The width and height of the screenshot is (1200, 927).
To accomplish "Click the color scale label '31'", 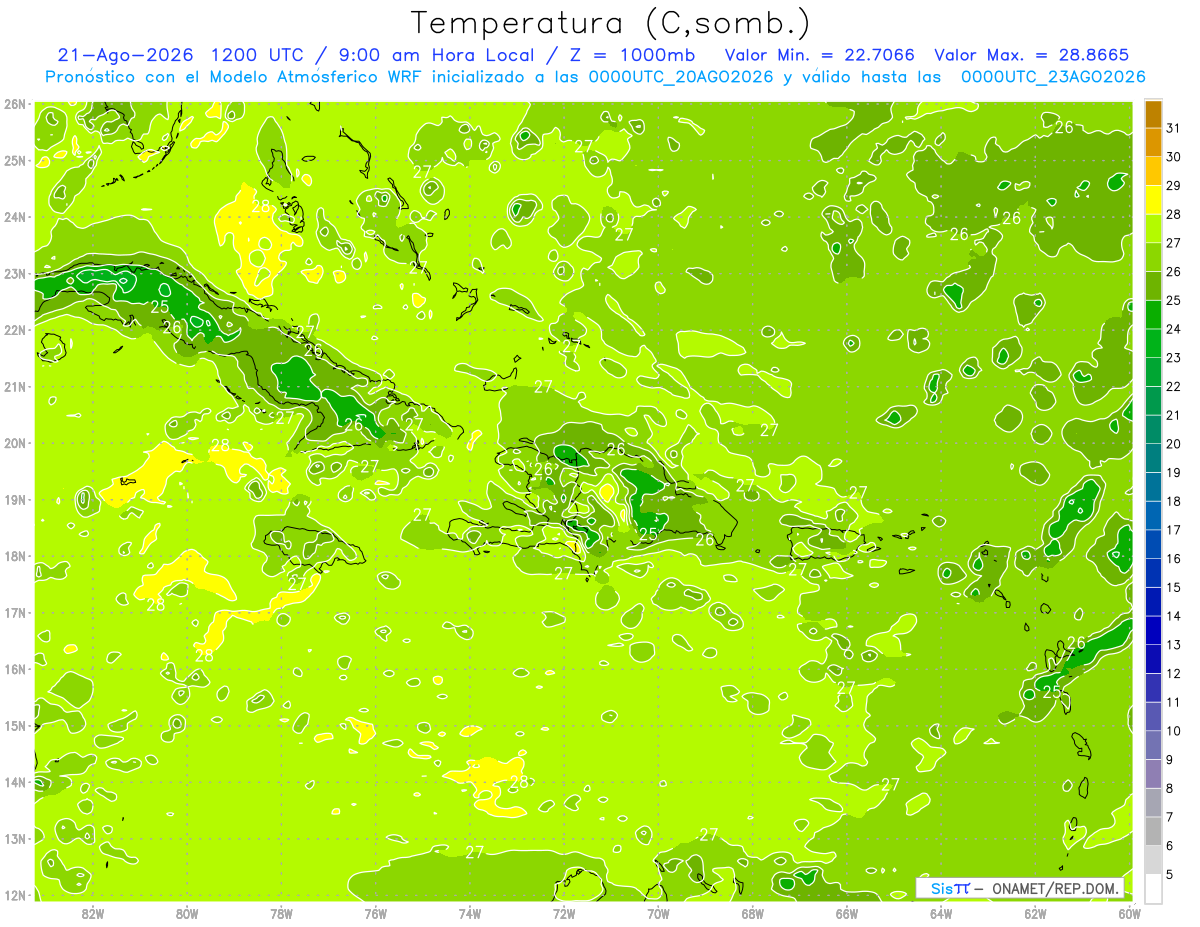I will click(x=1174, y=128).
